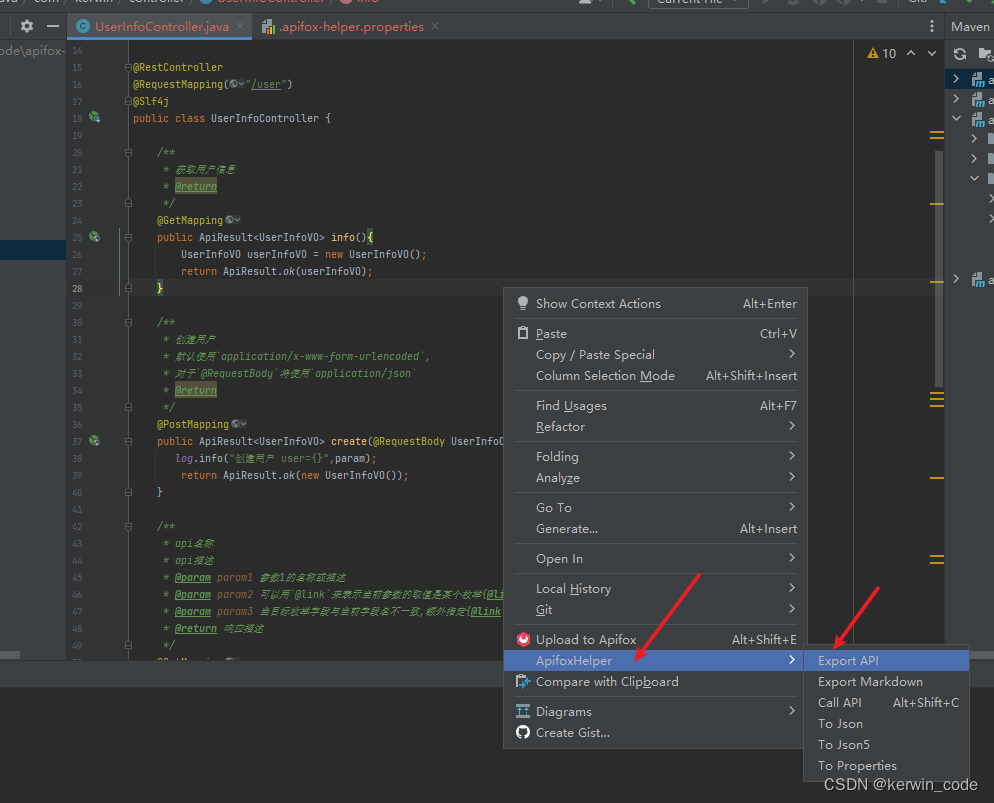
Task: Select Create Gist...
Action: [x=655, y=733]
